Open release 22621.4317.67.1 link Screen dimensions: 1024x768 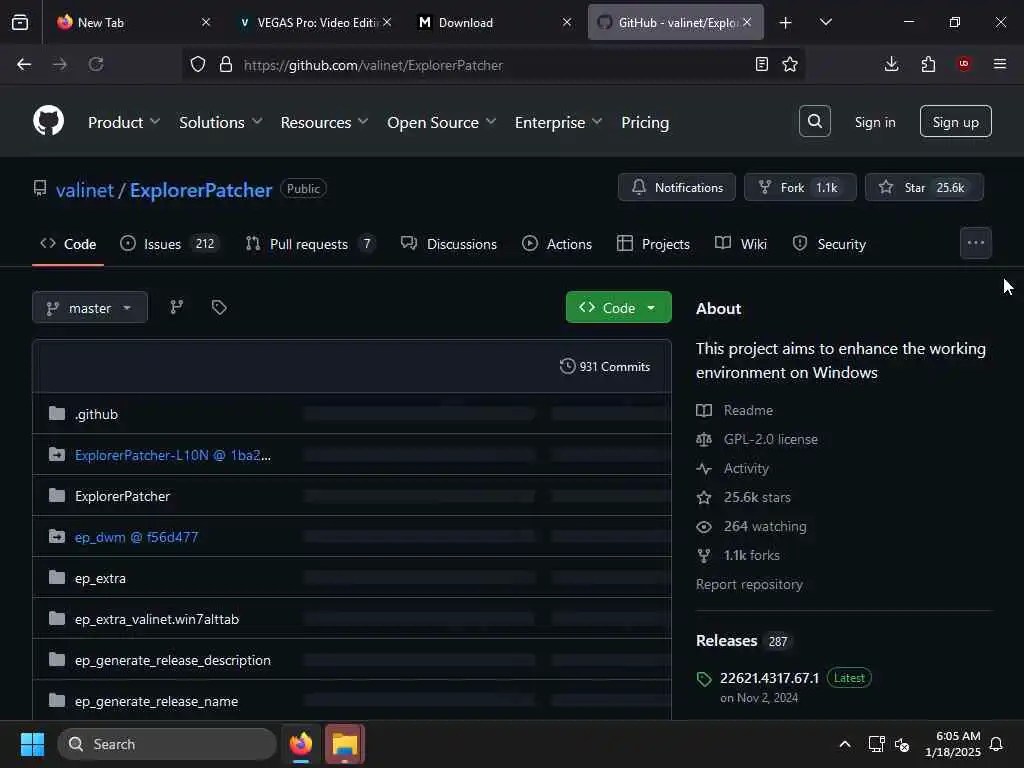click(769, 678)
